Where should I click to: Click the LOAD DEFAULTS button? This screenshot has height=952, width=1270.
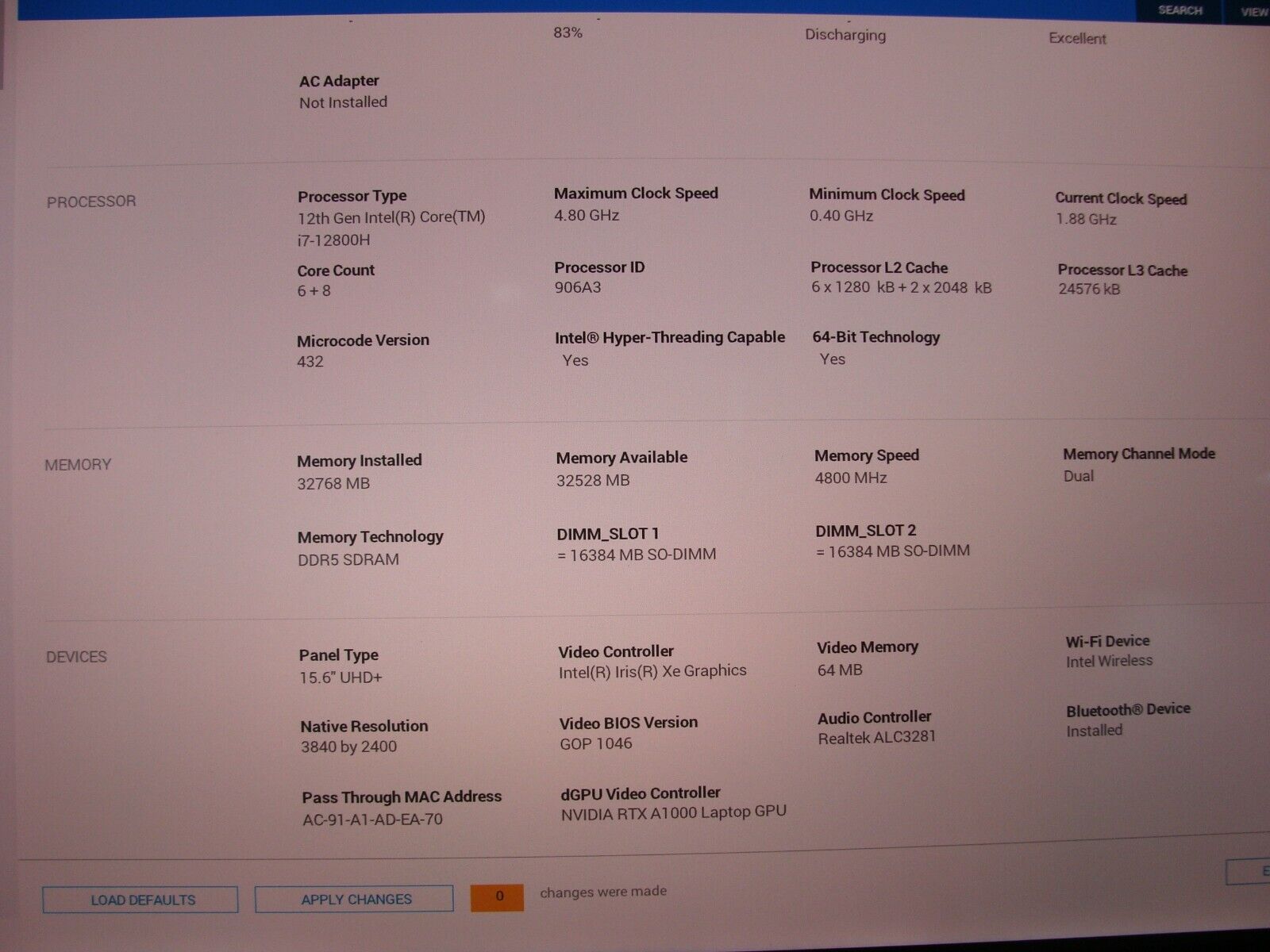pos(140,900)
